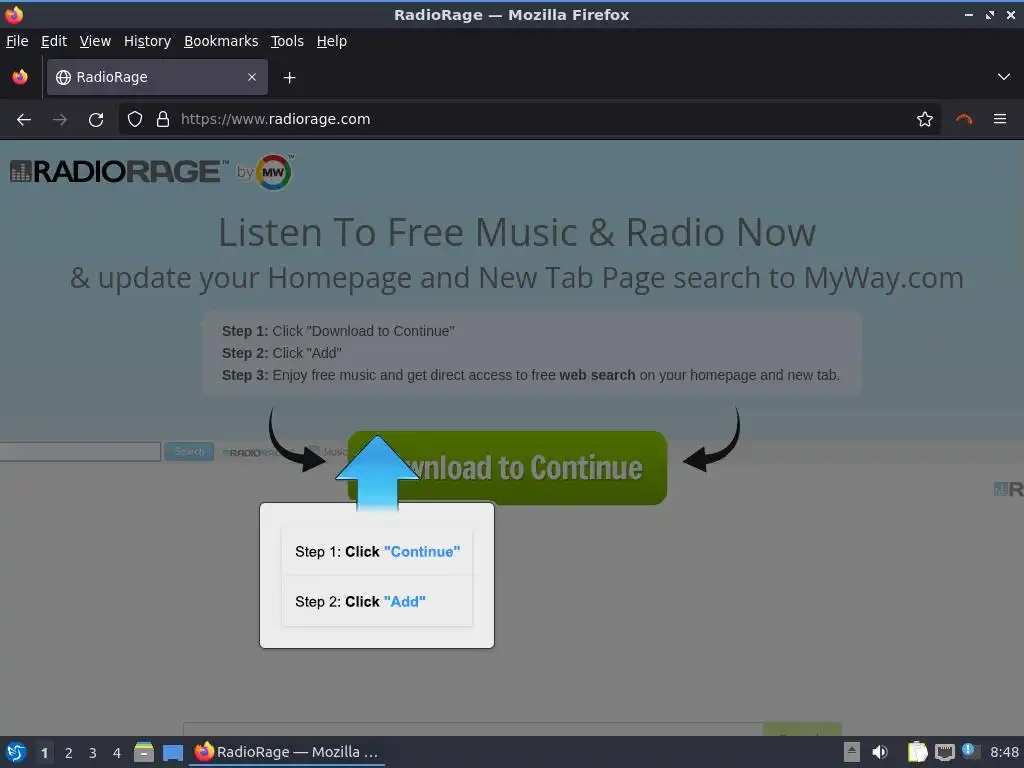Open the Edit menu
1024x768 pixels.
pyautogui.click(x=54, y=41)
